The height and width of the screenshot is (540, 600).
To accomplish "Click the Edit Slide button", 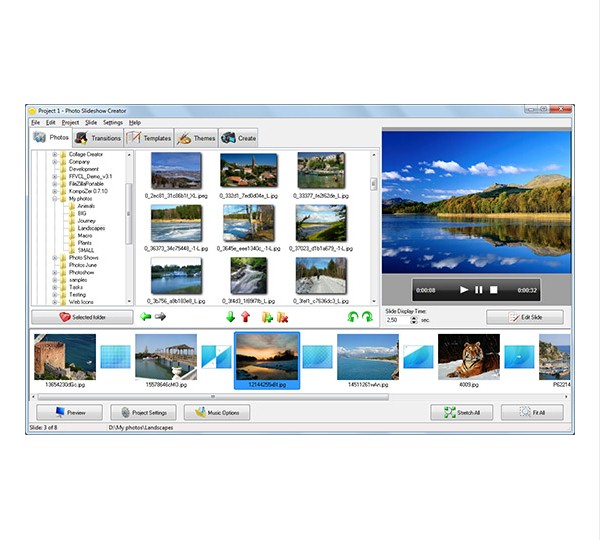I will pos(525,317).
